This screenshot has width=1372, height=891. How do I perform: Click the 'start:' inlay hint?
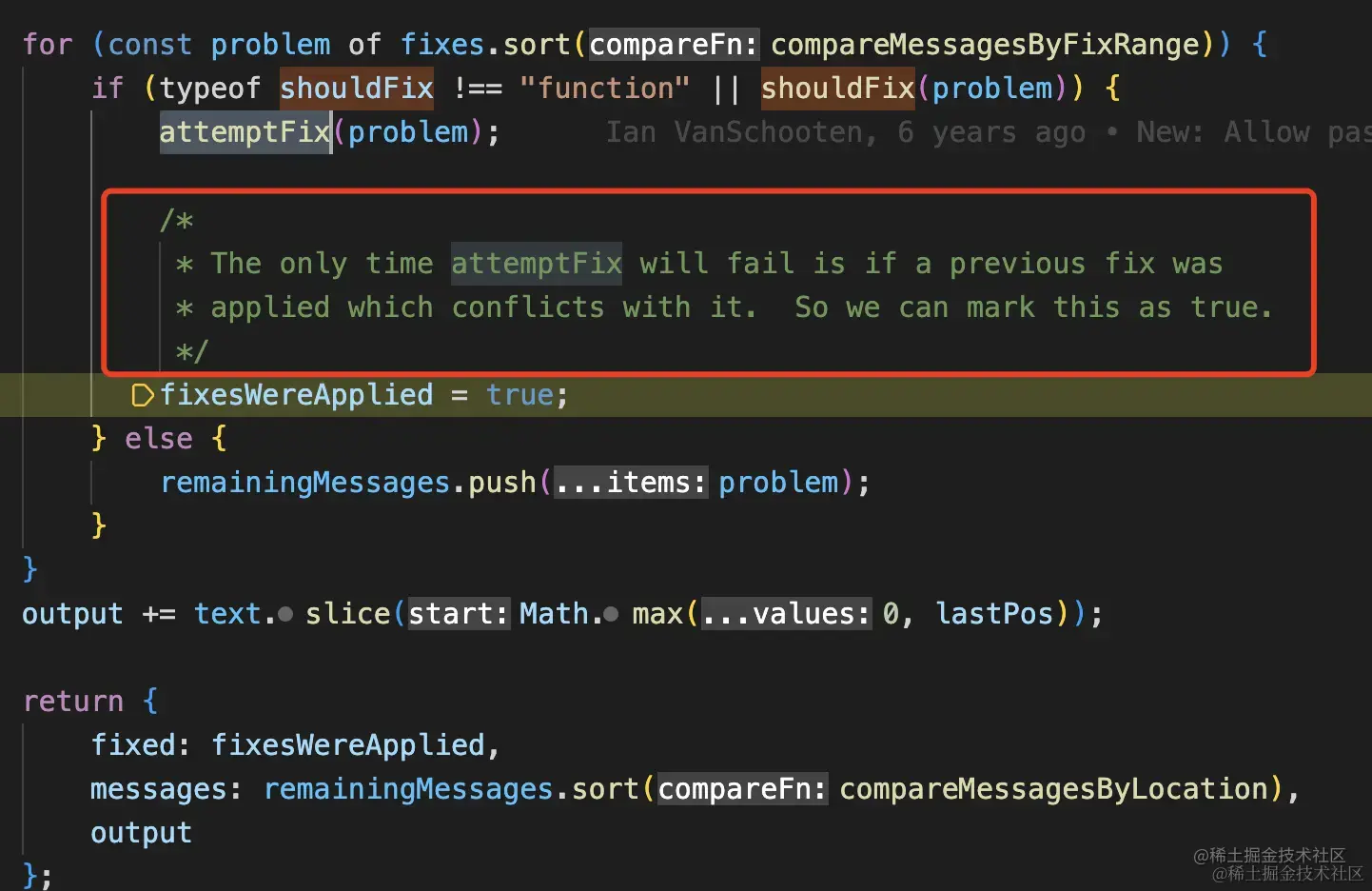[x=460, y=614]
